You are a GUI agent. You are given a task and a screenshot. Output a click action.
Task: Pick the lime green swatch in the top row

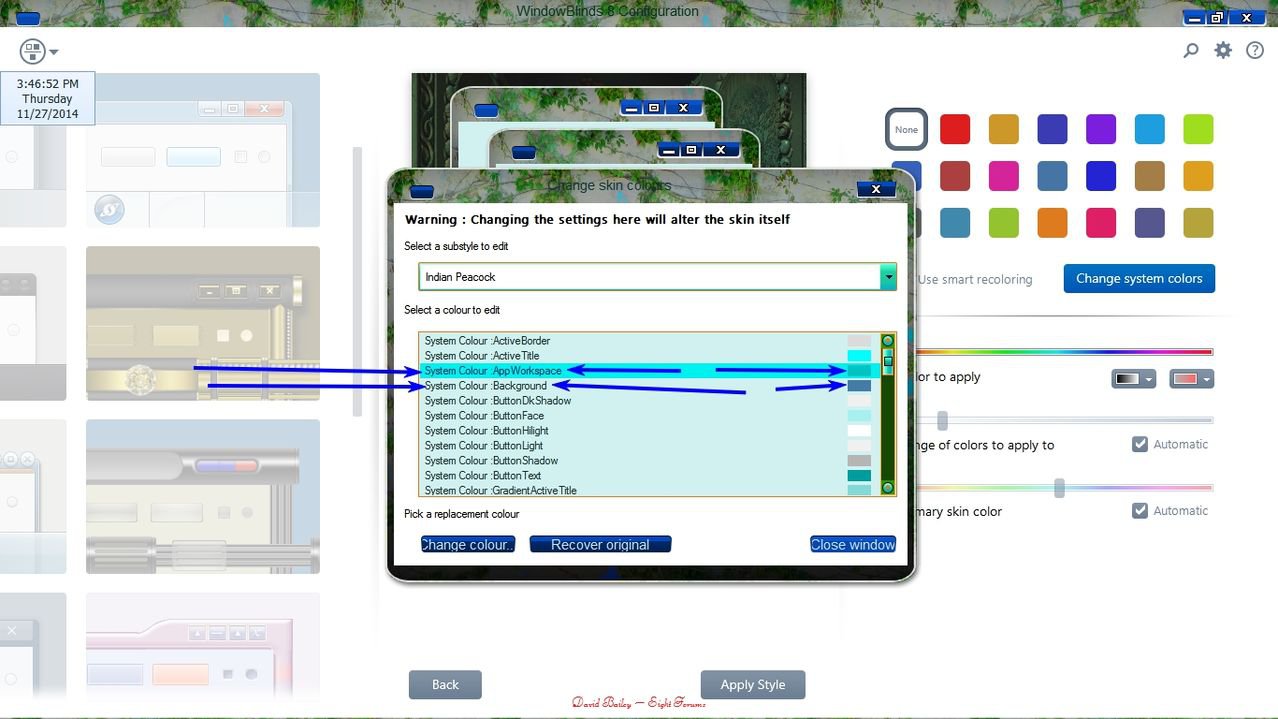pos(1198,129)
